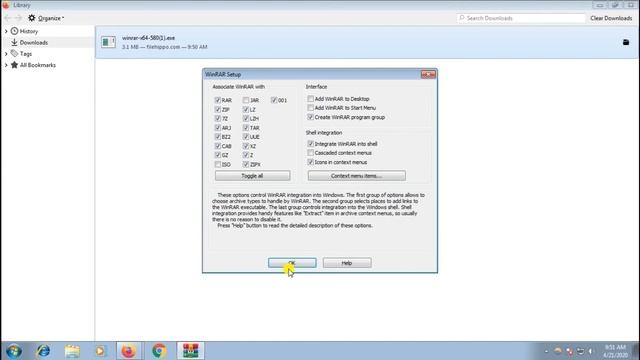Toggle the LZH checkbox
Image resolution: width=640 pixels, height=360 pixels.
point(246,118)
